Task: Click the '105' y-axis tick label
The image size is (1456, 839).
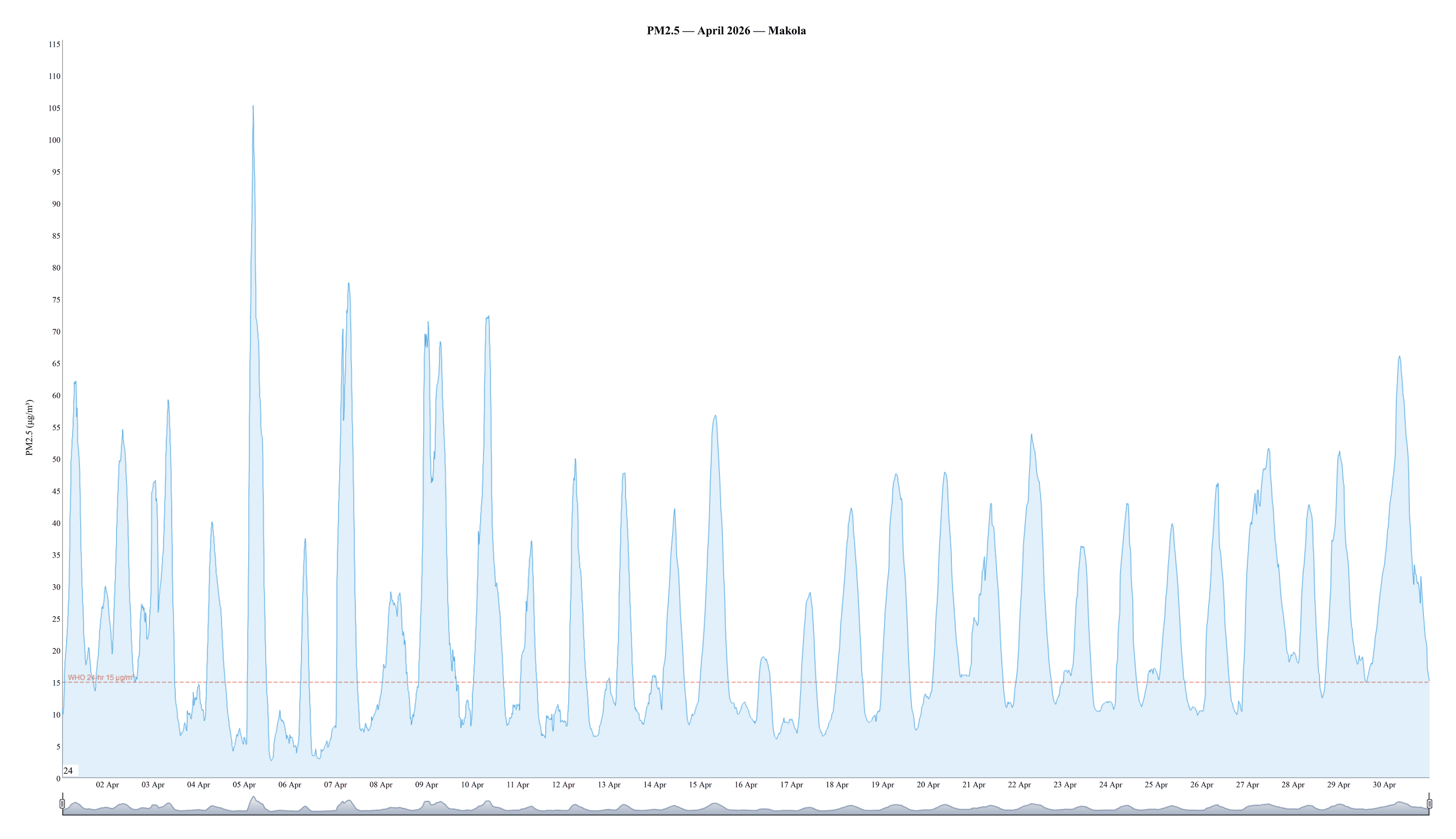Action: click(x=54, y=108)
